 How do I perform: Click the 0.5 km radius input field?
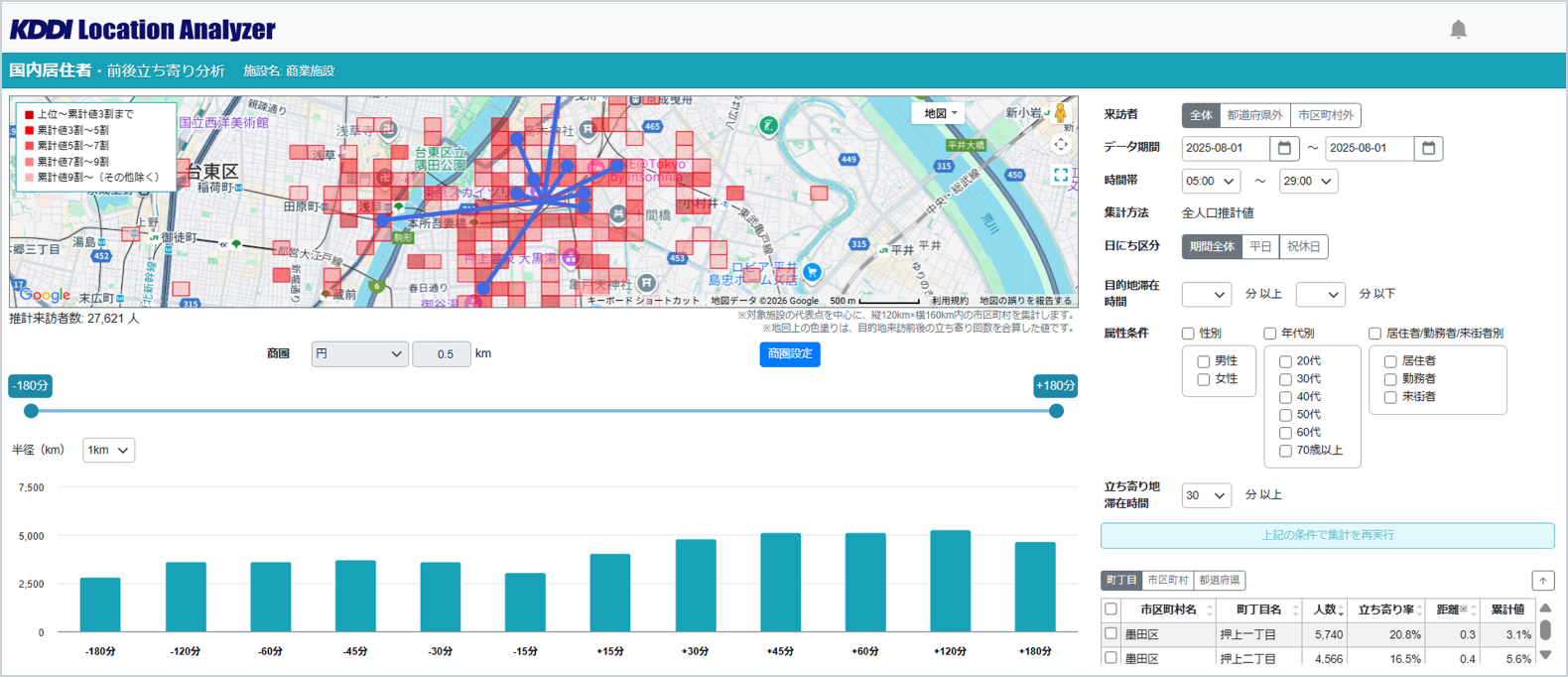[442, 354]
